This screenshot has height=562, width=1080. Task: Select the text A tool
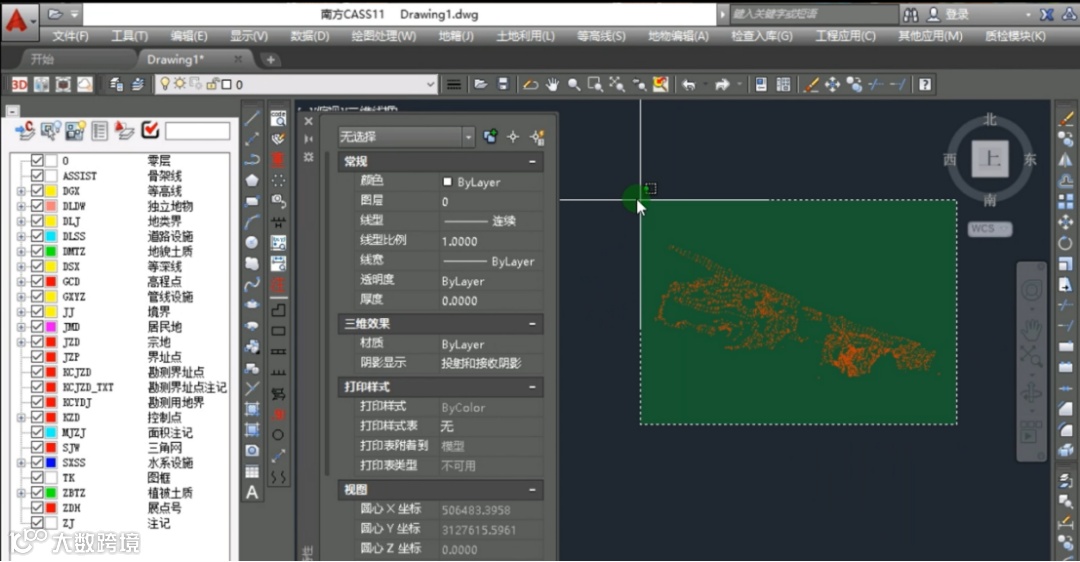(x=252, y=492)
